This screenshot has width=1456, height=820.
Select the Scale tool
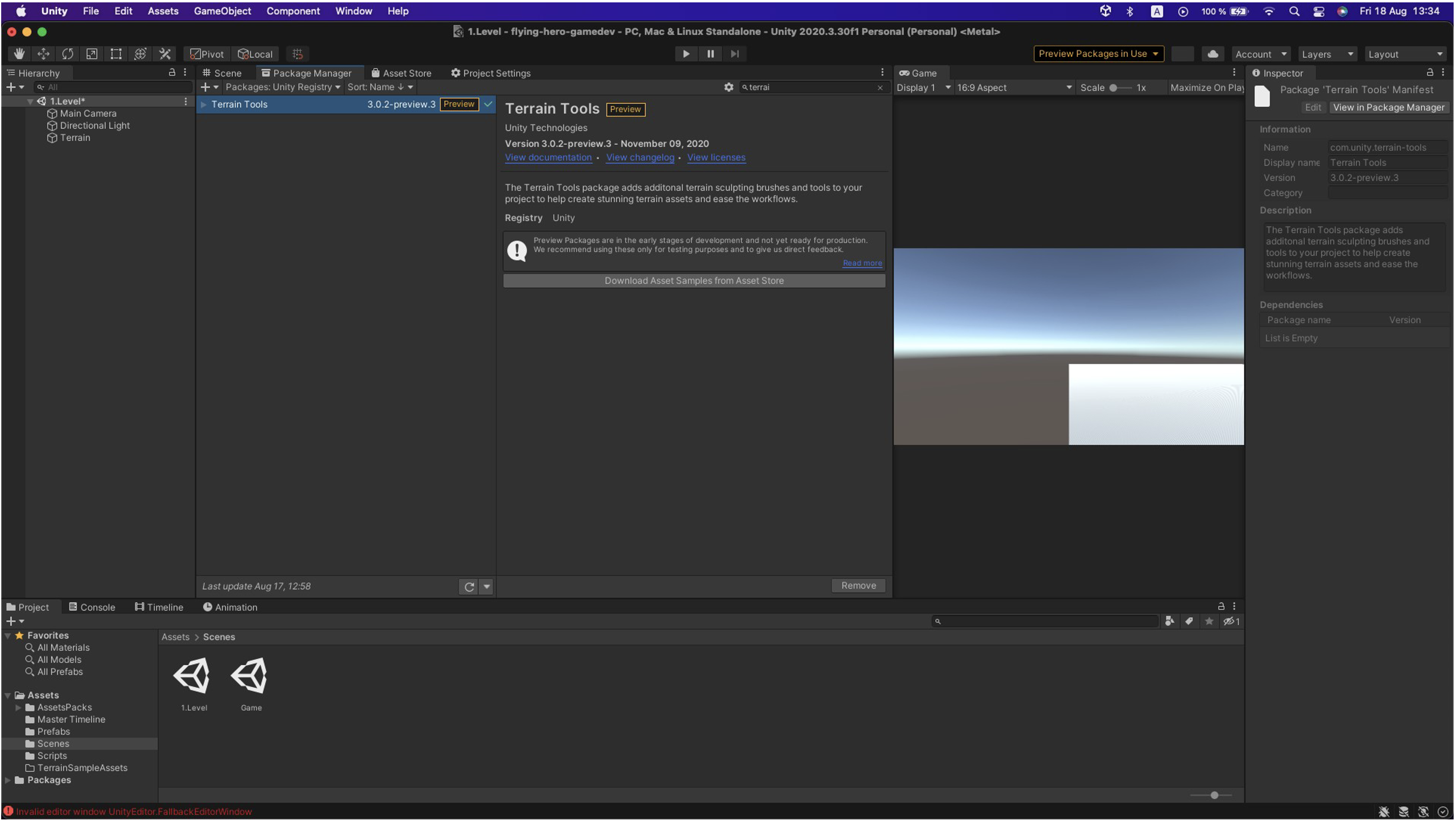(x=92, y=53)
